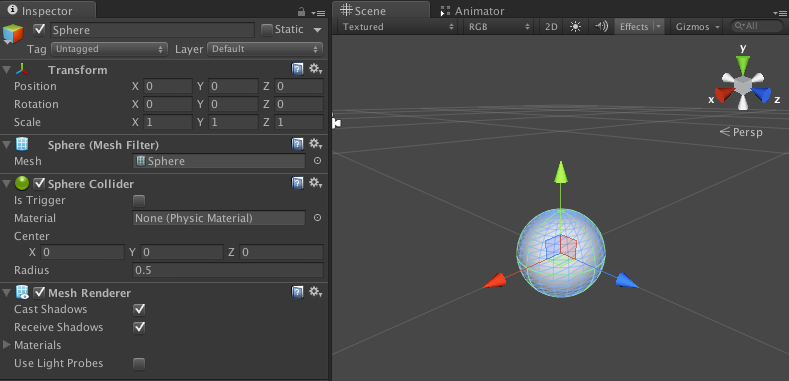Collapse the Transform component foldout
789x381 pixels.
point(7,70)
